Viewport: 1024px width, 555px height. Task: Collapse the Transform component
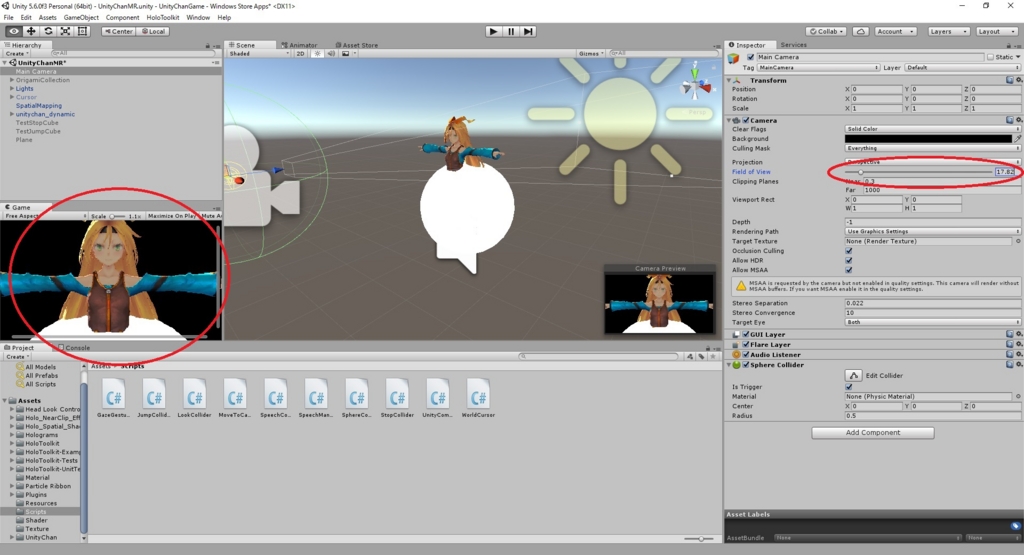point(729,80)
